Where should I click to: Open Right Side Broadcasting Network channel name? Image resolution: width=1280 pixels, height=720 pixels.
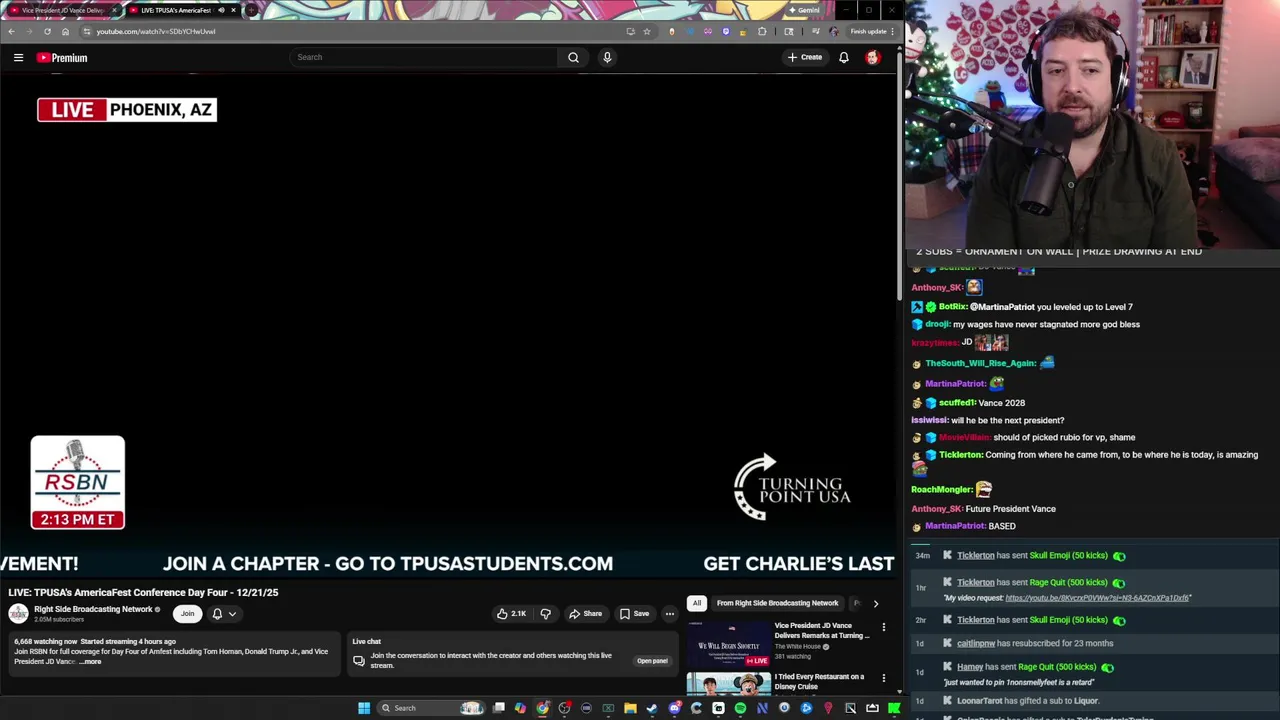93,609
